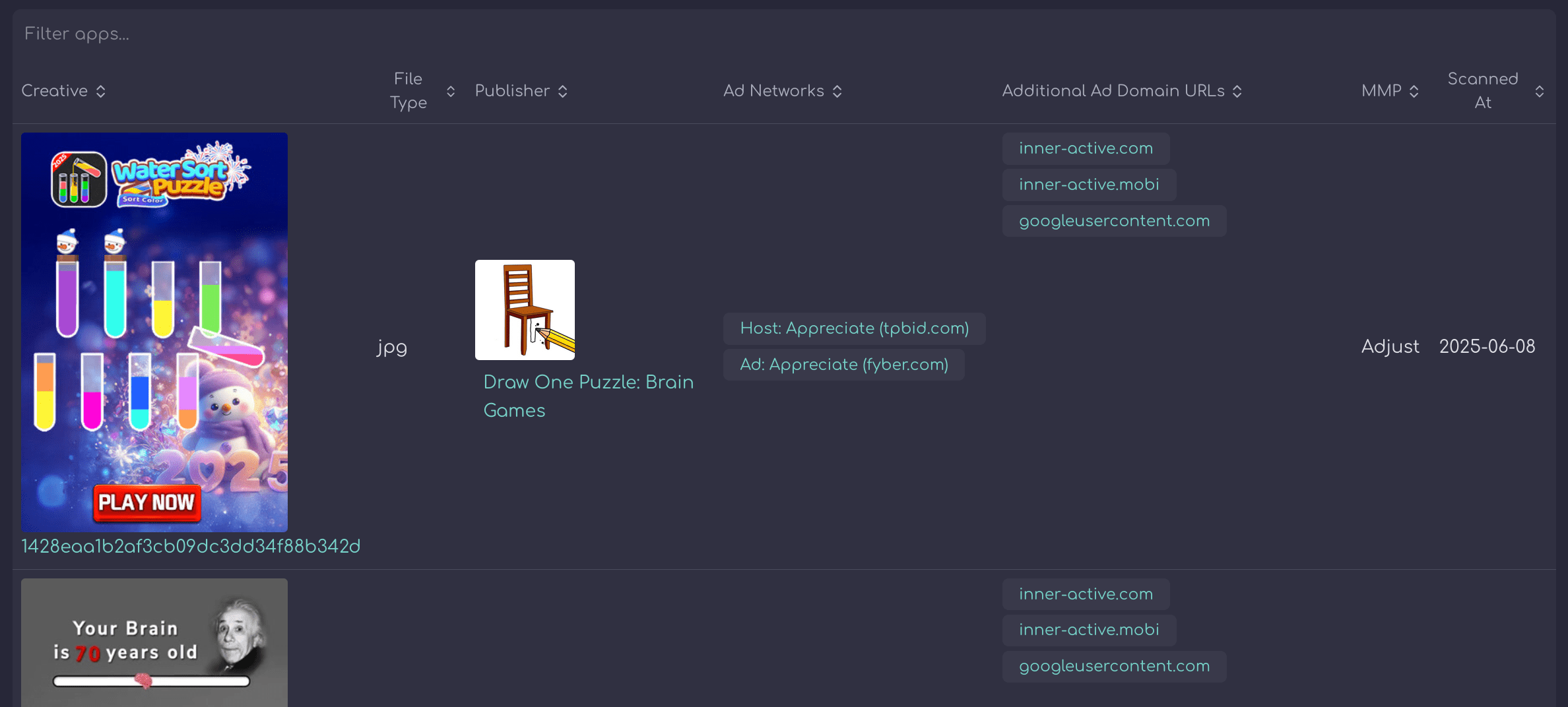Open the Water Sort Puzzle creative image
The height and width of the screenshot is (707, 1568).
pyautogui.click(x=154, y=332)
